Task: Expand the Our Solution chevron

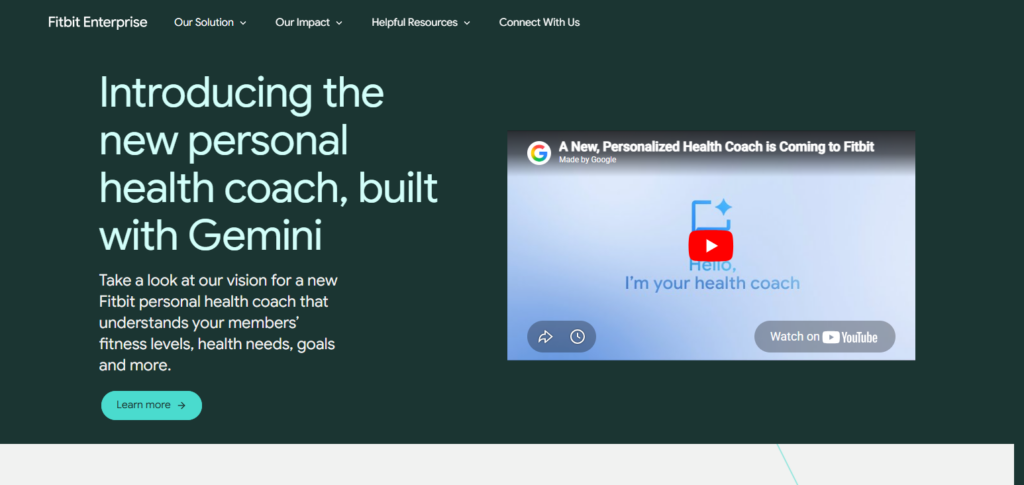Action: point(243,23)
